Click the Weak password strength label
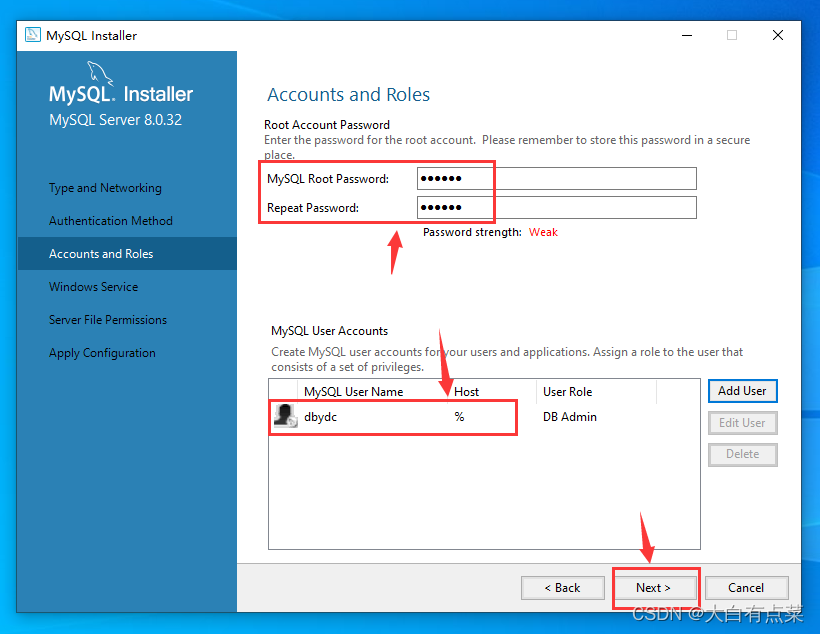 [543, 232]
